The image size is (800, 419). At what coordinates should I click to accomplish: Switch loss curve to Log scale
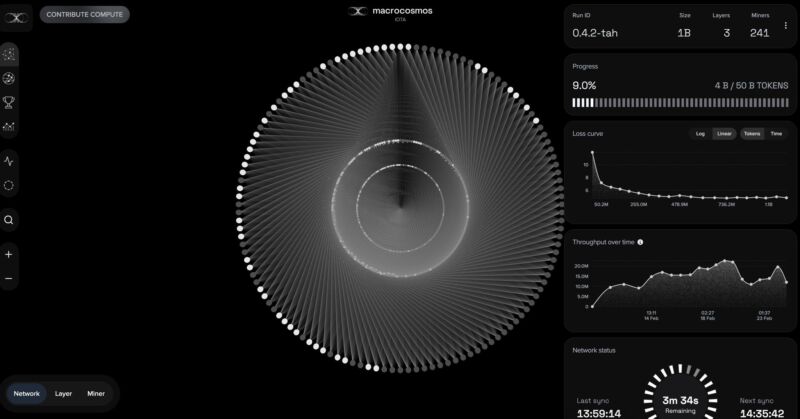coord(700,133)
